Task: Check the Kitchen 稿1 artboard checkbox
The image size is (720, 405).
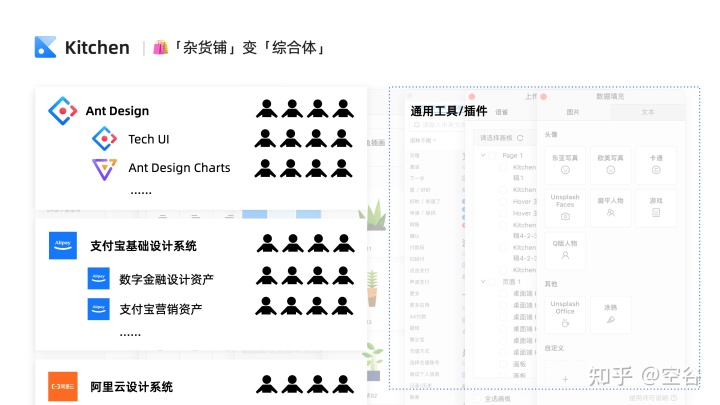Action: 503,167
